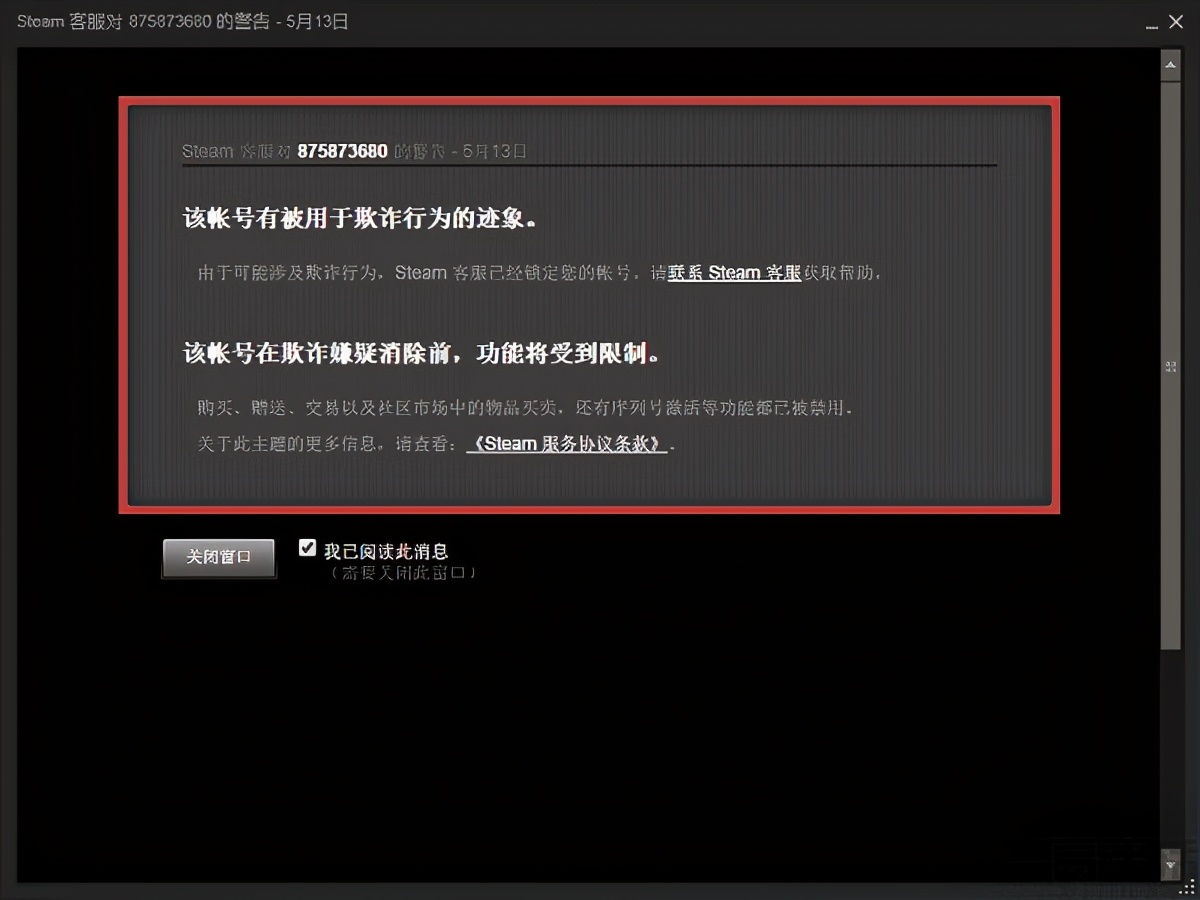The width and height of the screenshot is (1200, 900).
Task: Click the close X icon in the title bar
Action: pyautogui.click(x=1177, y=21)
